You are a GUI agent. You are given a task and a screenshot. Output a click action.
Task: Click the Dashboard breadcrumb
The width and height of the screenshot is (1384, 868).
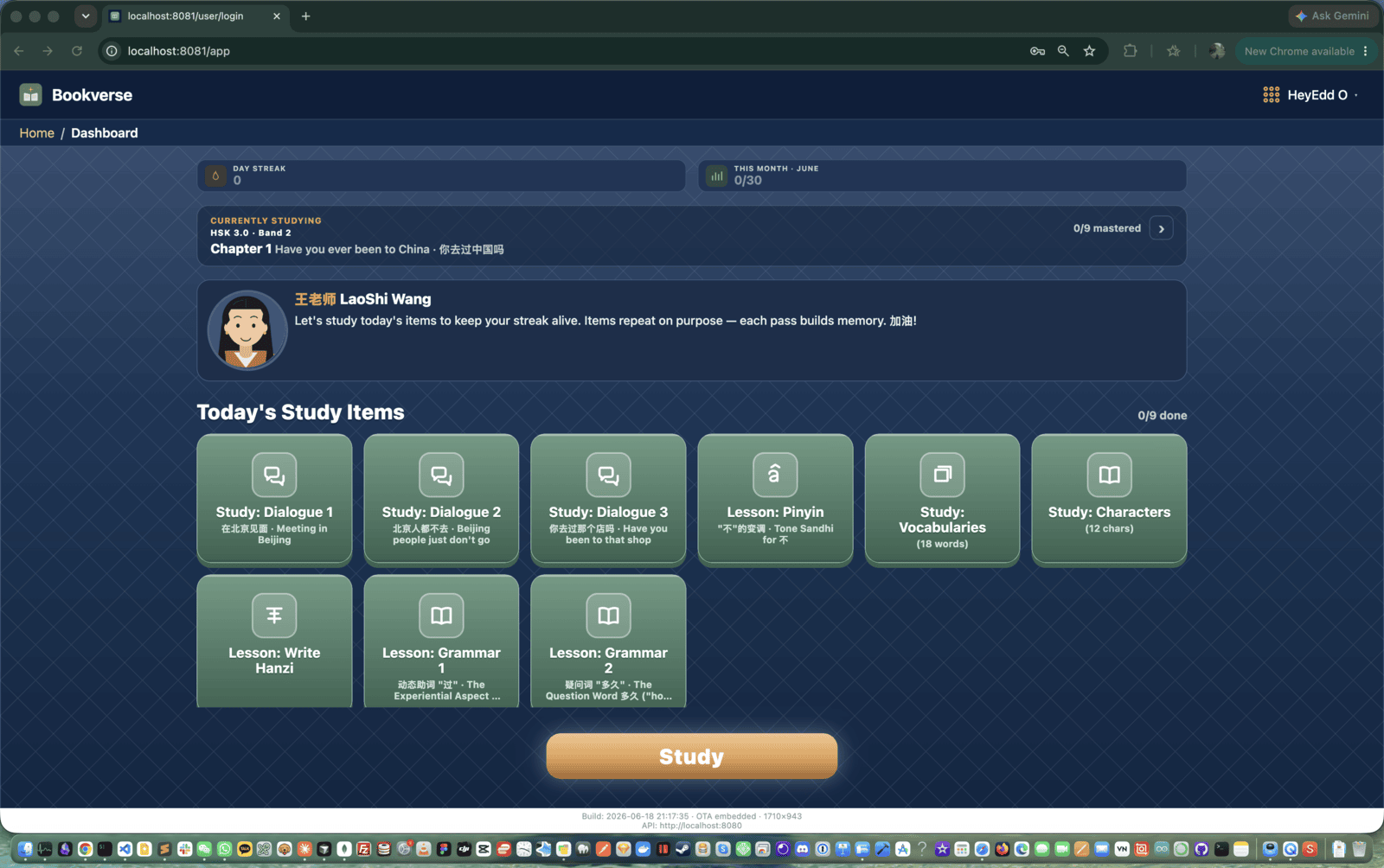(x=105, y=133)
